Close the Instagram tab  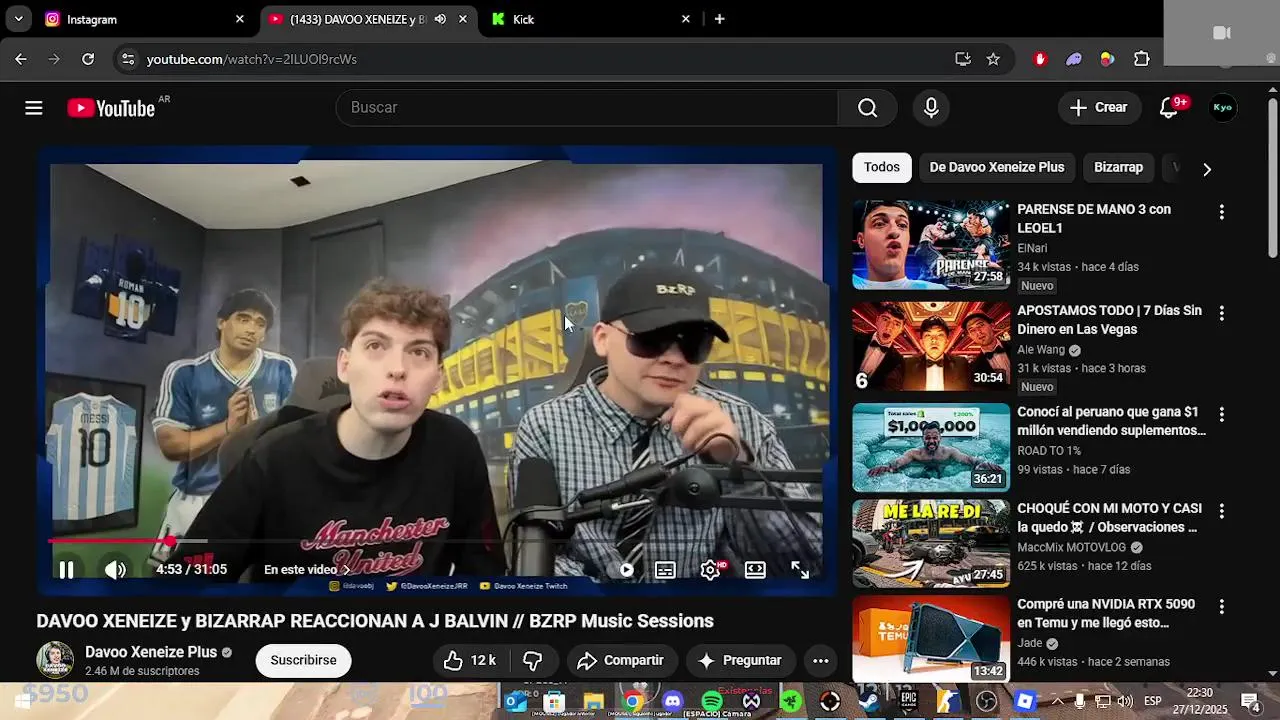[x=239, y=19]
